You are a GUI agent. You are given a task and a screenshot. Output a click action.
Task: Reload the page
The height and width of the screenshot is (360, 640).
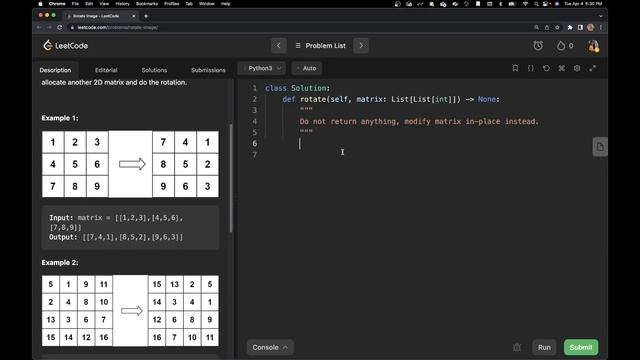tap(60, 27)
